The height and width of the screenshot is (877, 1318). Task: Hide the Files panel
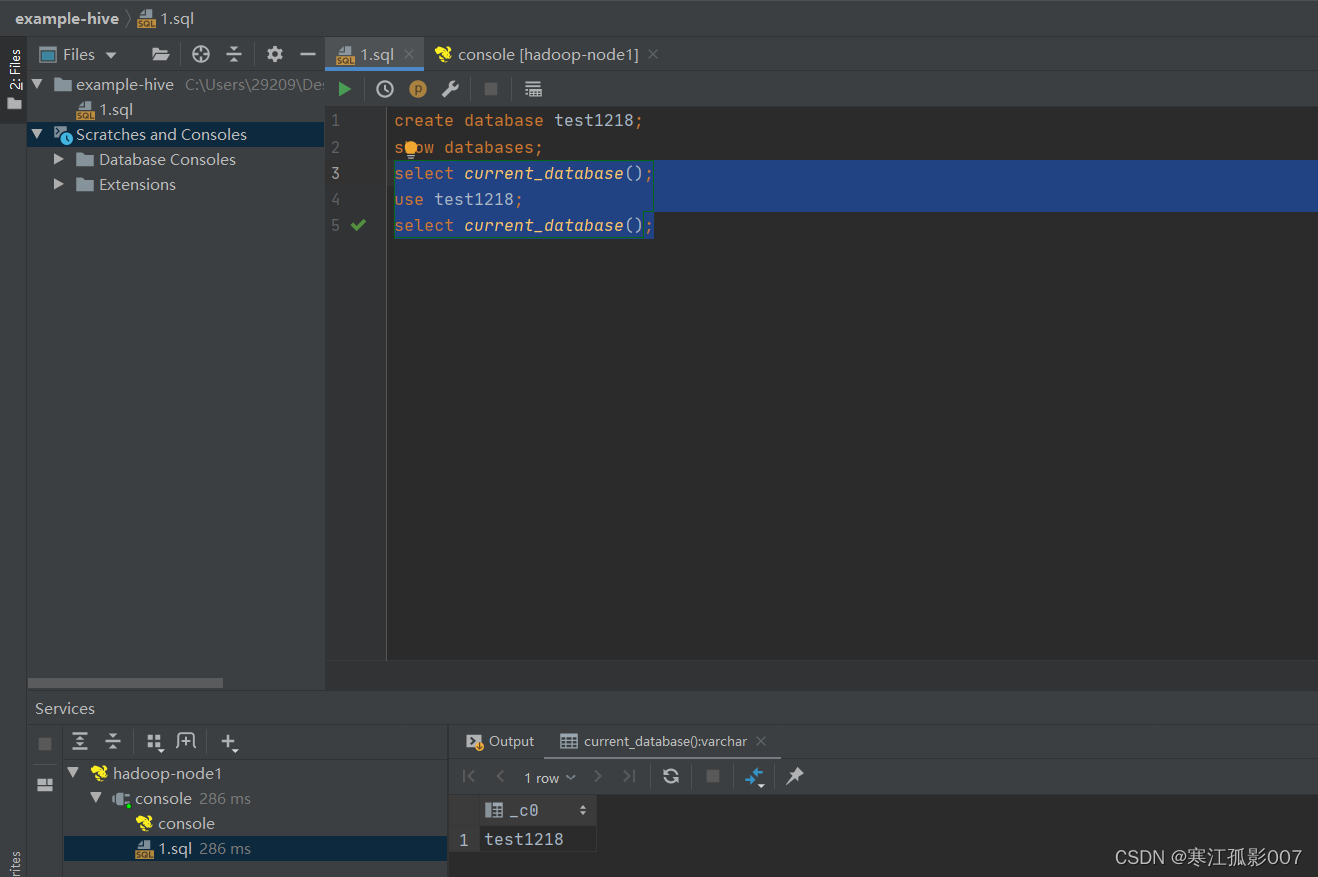pos(308,54)
